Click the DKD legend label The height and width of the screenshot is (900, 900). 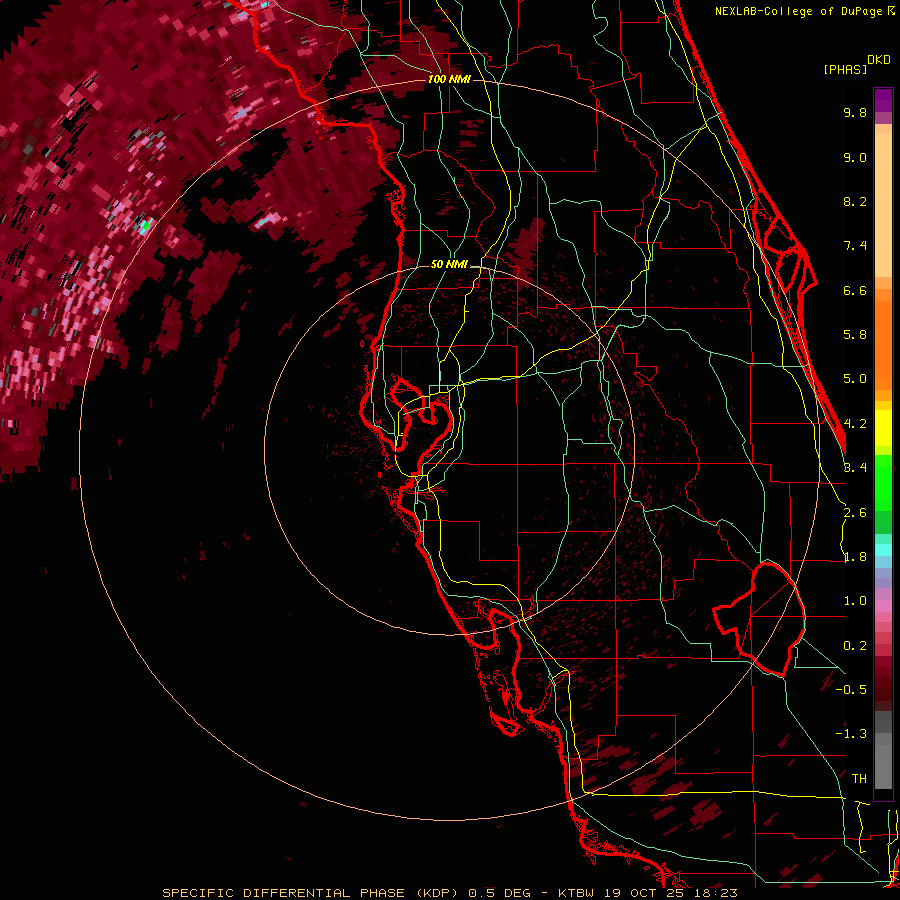coord(878,60)
